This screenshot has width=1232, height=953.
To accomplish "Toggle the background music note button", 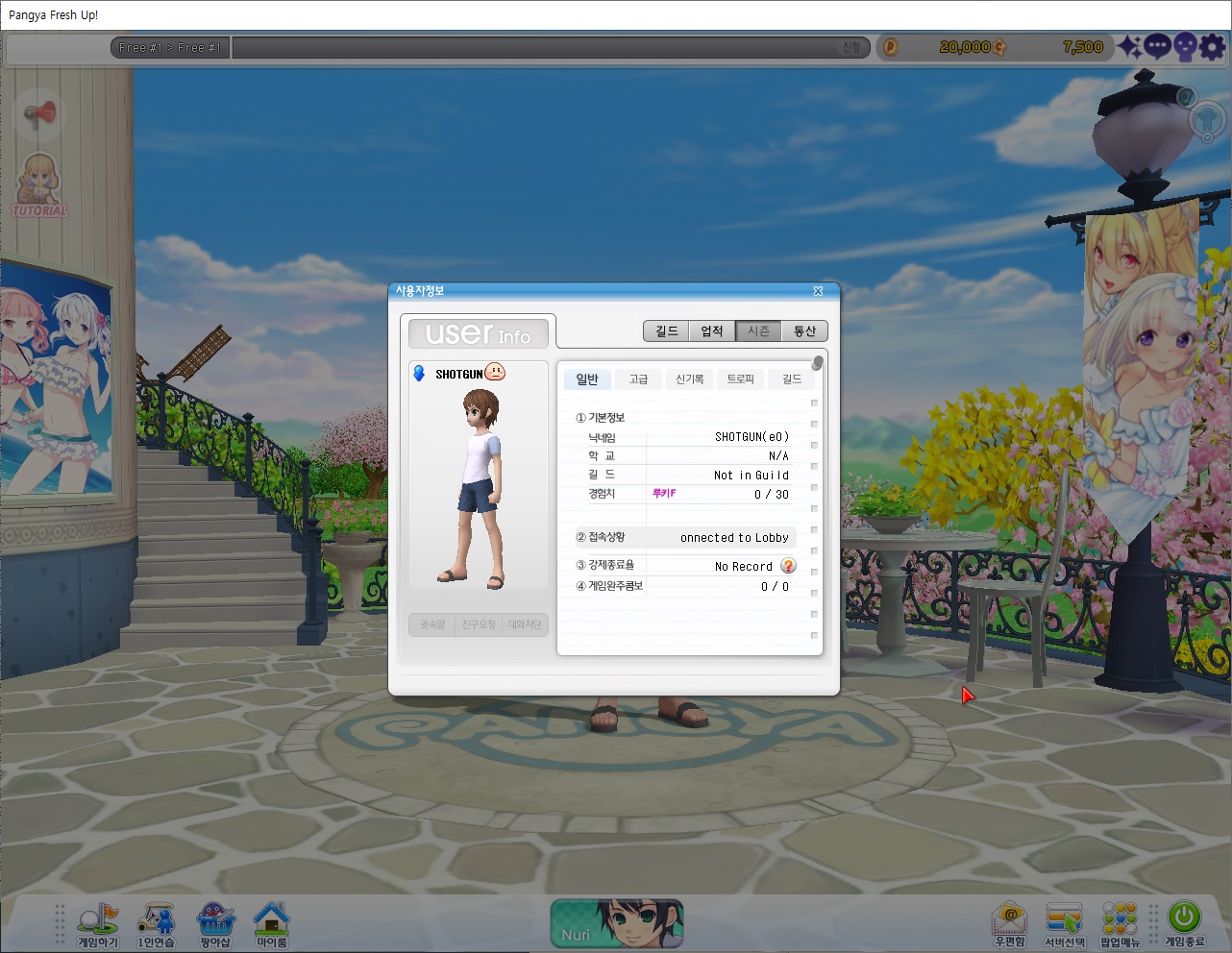I will (x=1188, y=96).
